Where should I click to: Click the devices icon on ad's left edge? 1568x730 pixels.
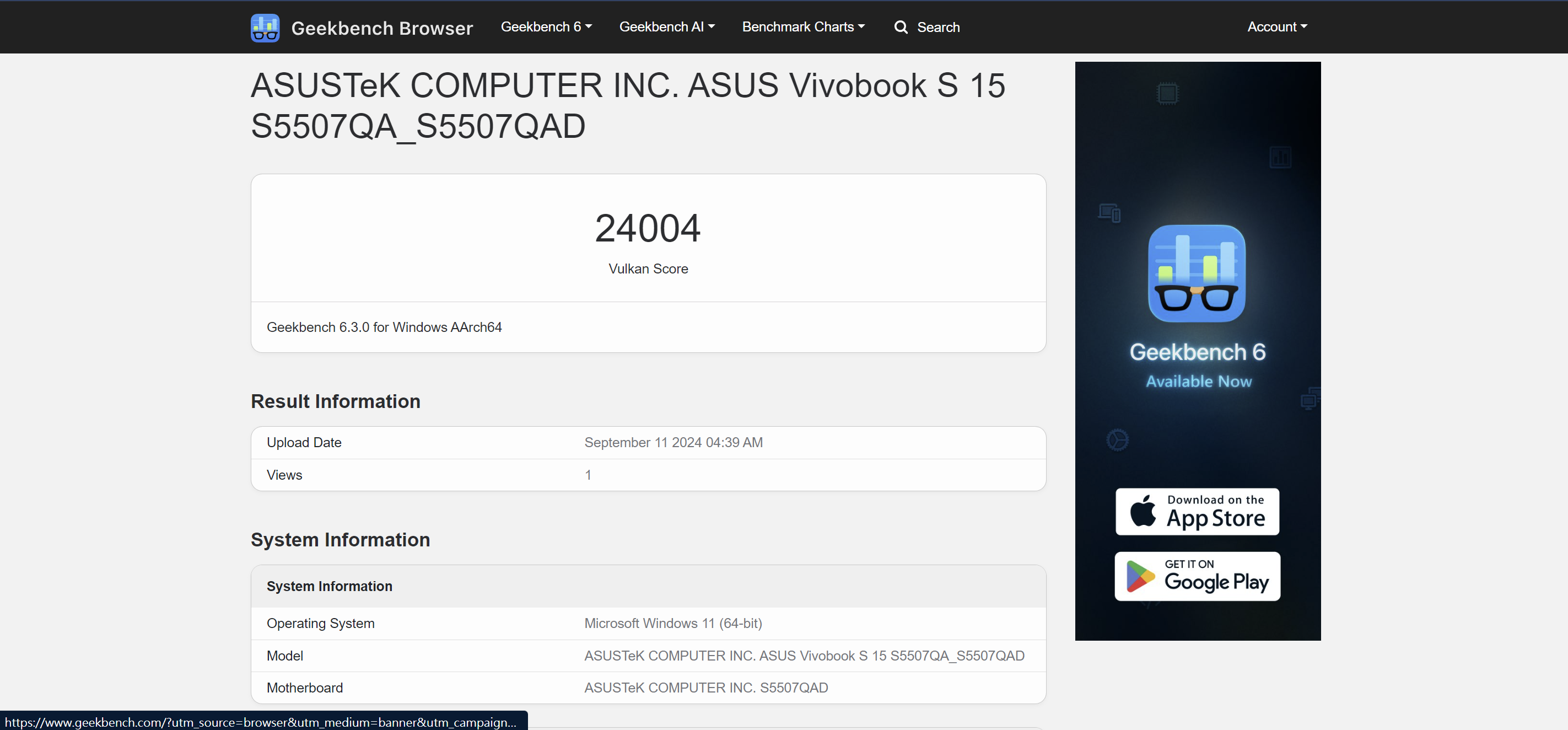click(1109, 212)
